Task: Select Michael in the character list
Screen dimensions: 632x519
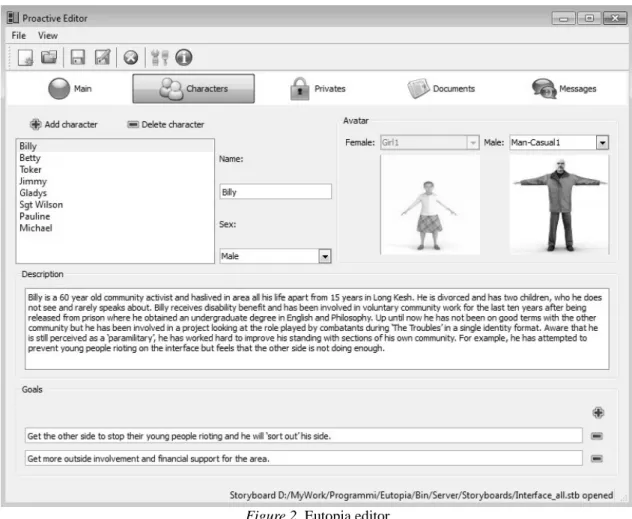Action: 115,228
